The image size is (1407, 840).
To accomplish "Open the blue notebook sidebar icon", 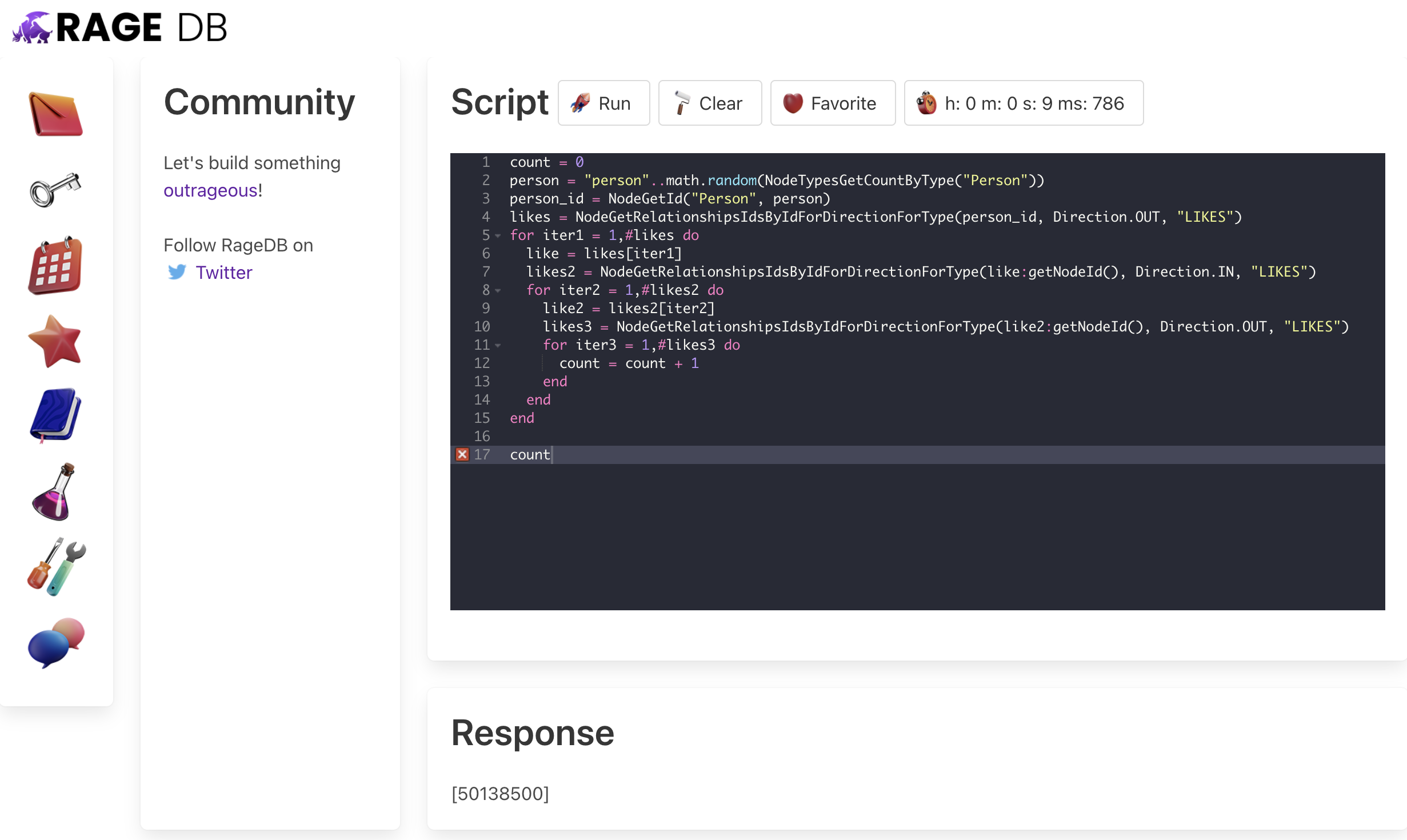I will (x=55, y=415).
